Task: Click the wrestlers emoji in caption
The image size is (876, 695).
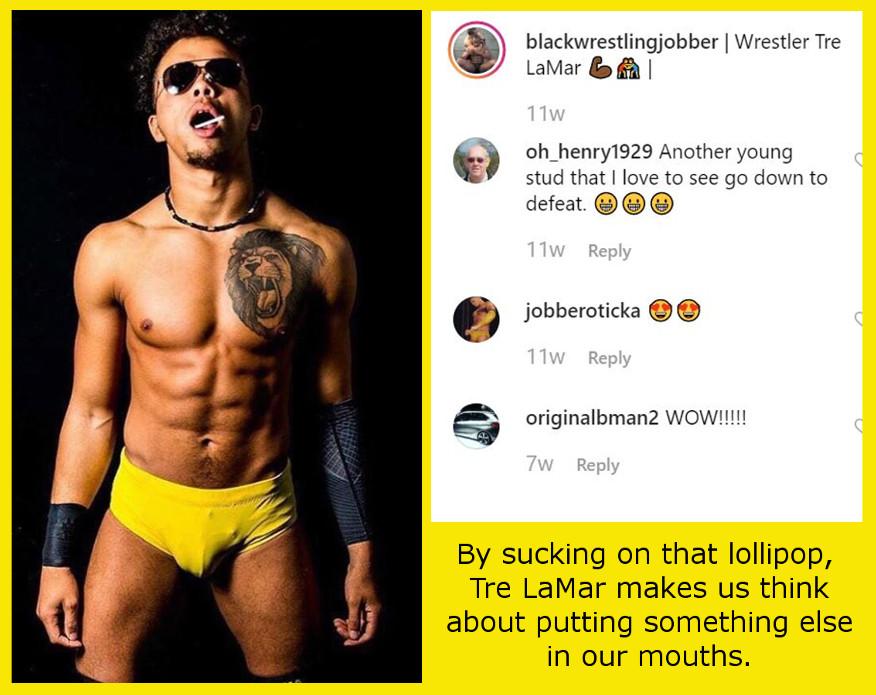Action: [x=628, y=69]
